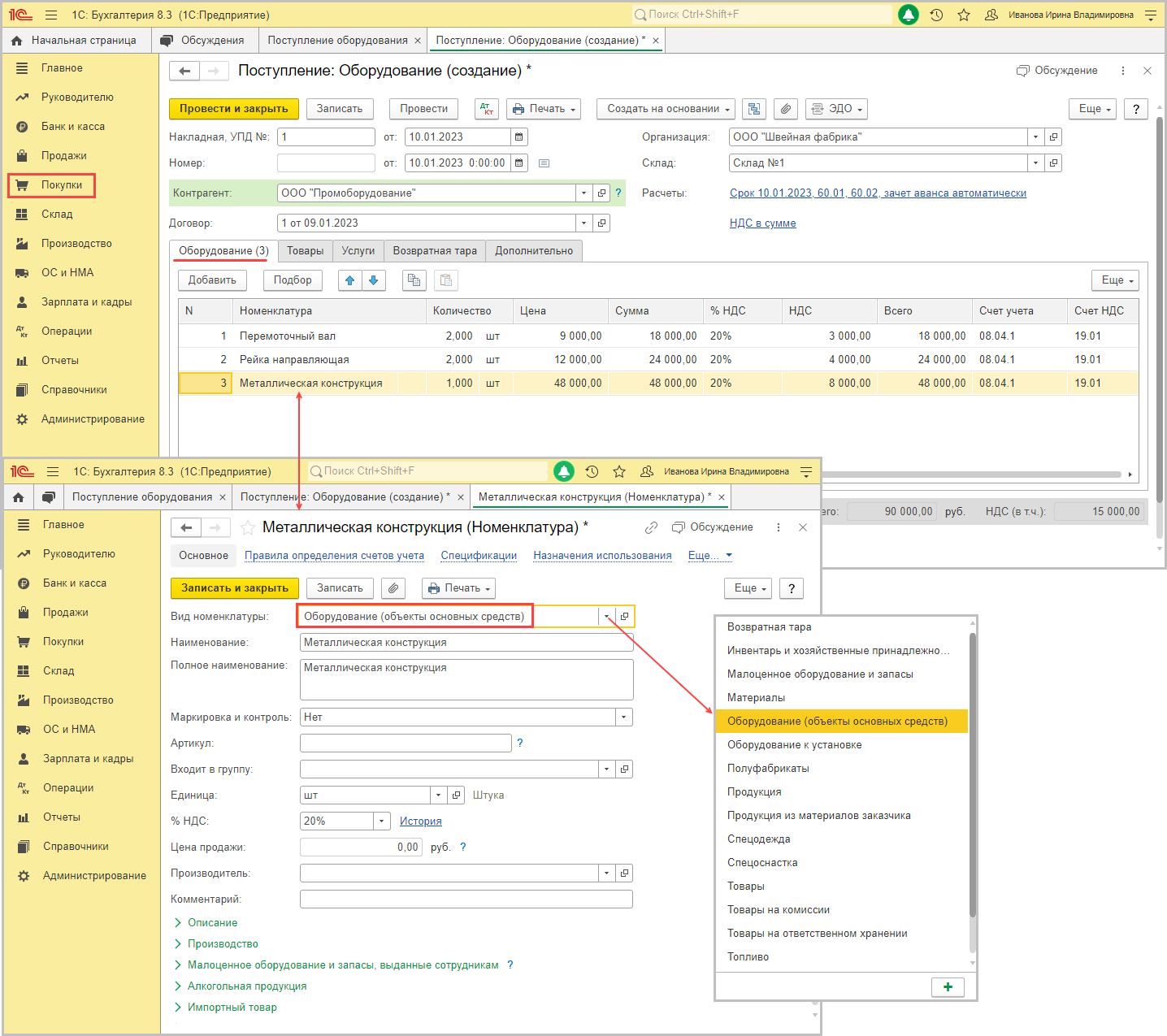Select Материалы in dropdown list

click(x=842, y=698)
